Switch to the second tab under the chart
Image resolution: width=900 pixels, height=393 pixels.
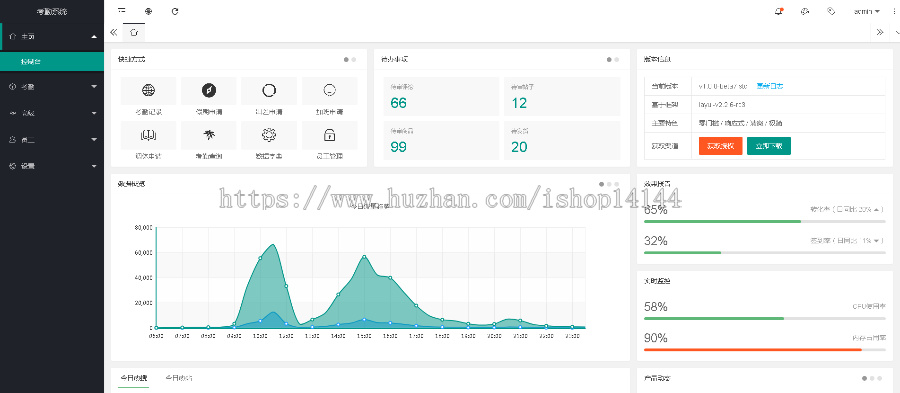pyautogui.click(x=179, y=378)
